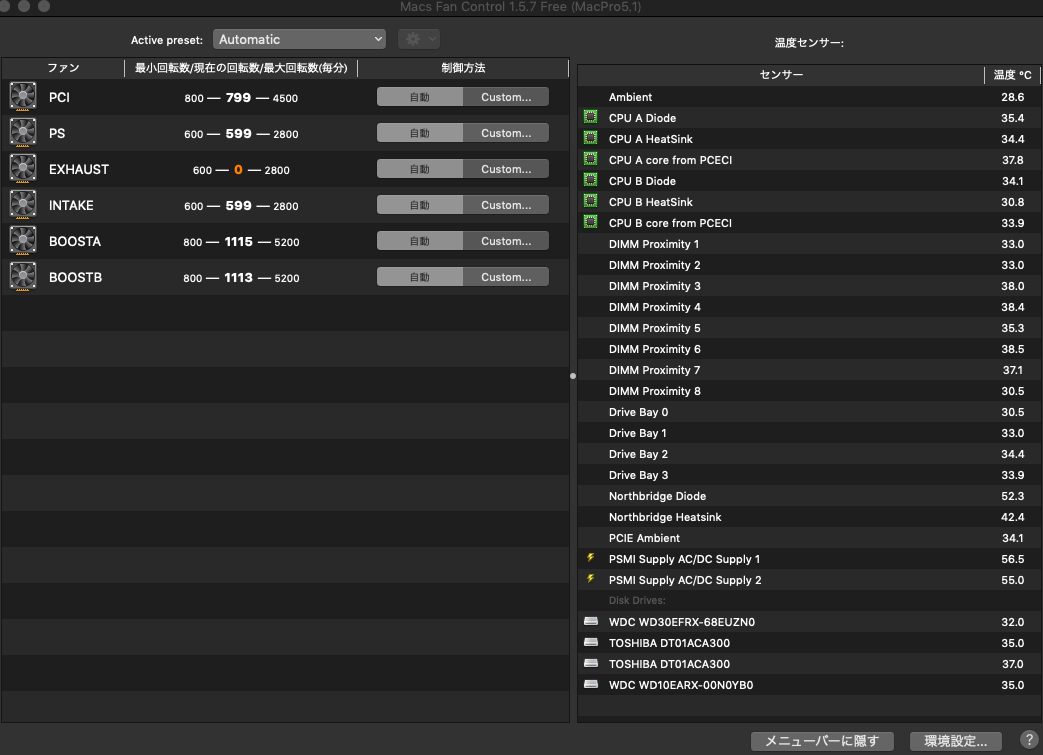Viewport: 1043px width, 755px height.
Task: Click the EXHAUST fan icon
Action: tap(22, 169)
